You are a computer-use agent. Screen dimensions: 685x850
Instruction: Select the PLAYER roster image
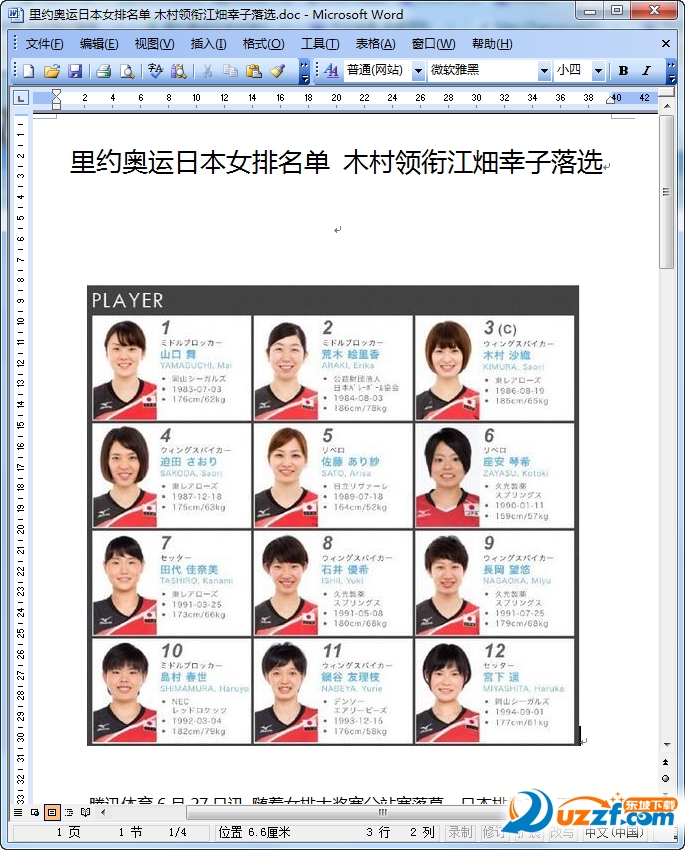click(333, 515)
